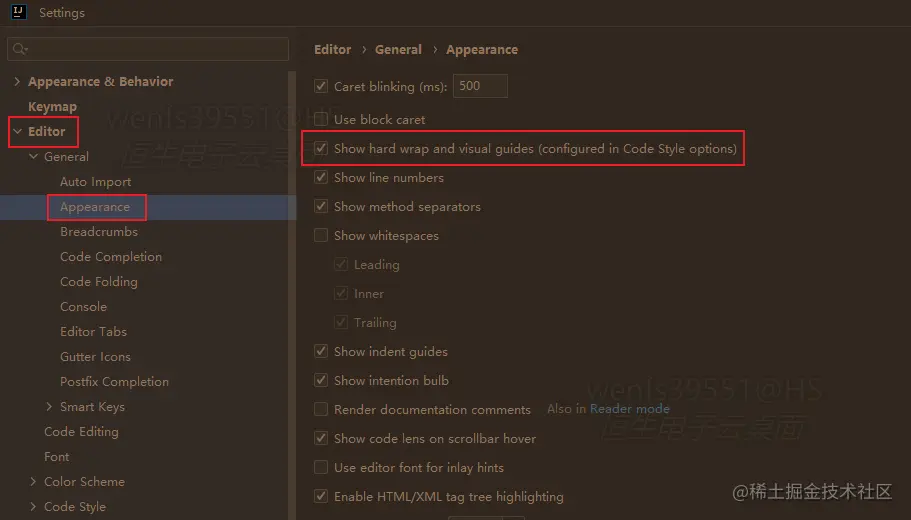Open Code Editing settings
Image resolution: width=911 pixels, height=520 pixels.
click(x=81, y=432)
